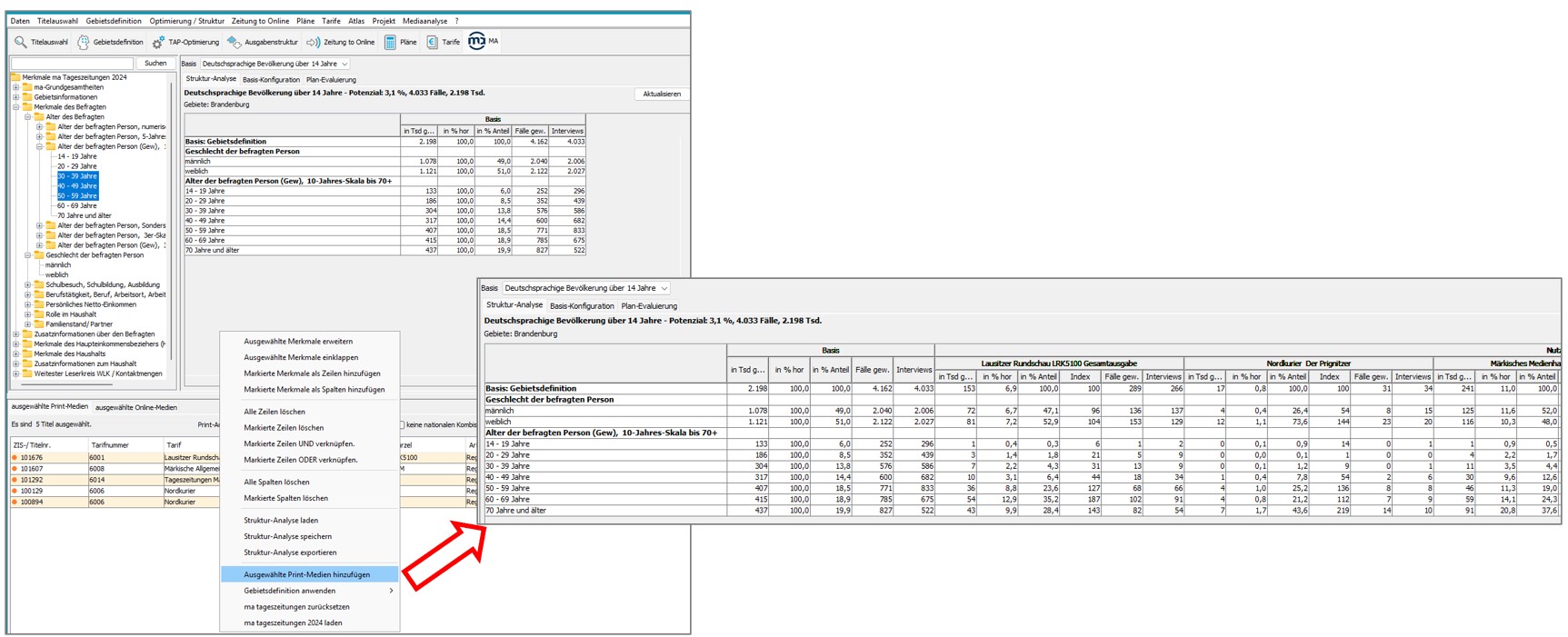Open the Mediaanalyse menu in the menu bar
Image resolution: width=1568 pixels, height=637 pixels.
[x=424, y=21]
